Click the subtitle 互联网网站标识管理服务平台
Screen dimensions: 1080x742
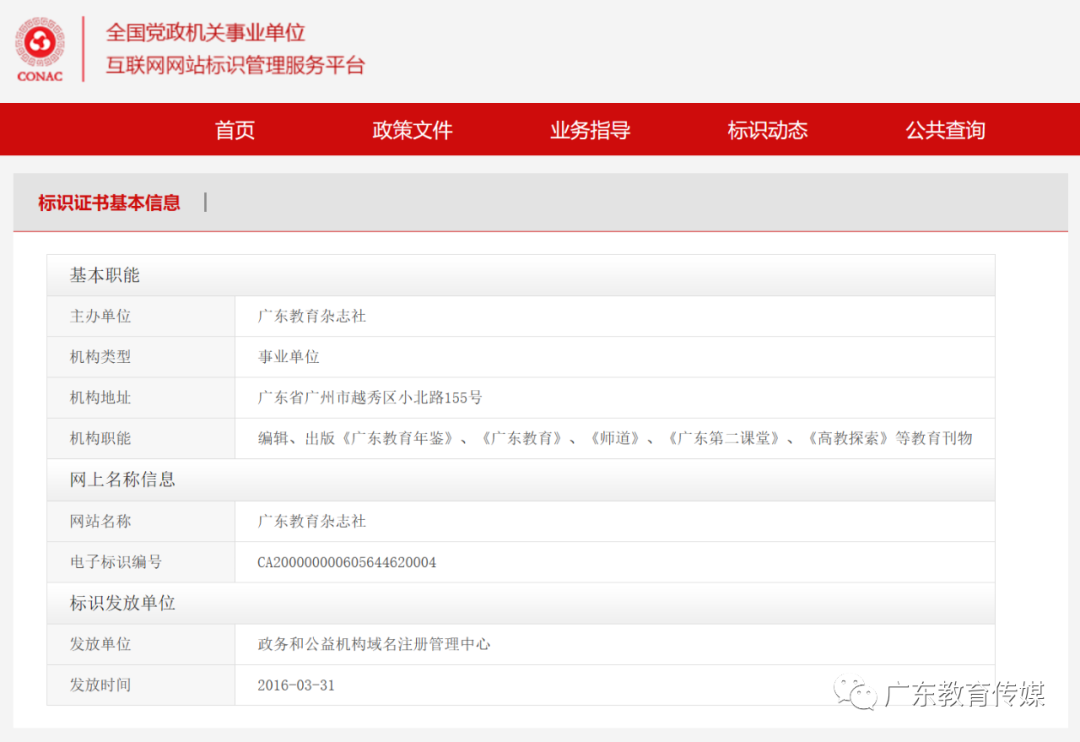click(235, 65)
